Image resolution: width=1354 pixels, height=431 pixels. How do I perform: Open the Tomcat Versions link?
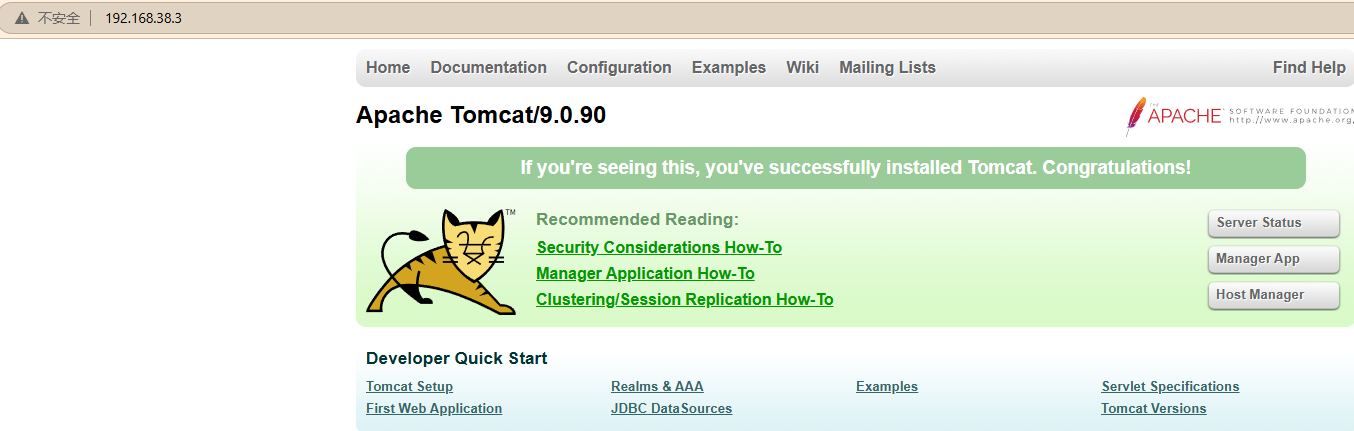(x=1153, y=409)
